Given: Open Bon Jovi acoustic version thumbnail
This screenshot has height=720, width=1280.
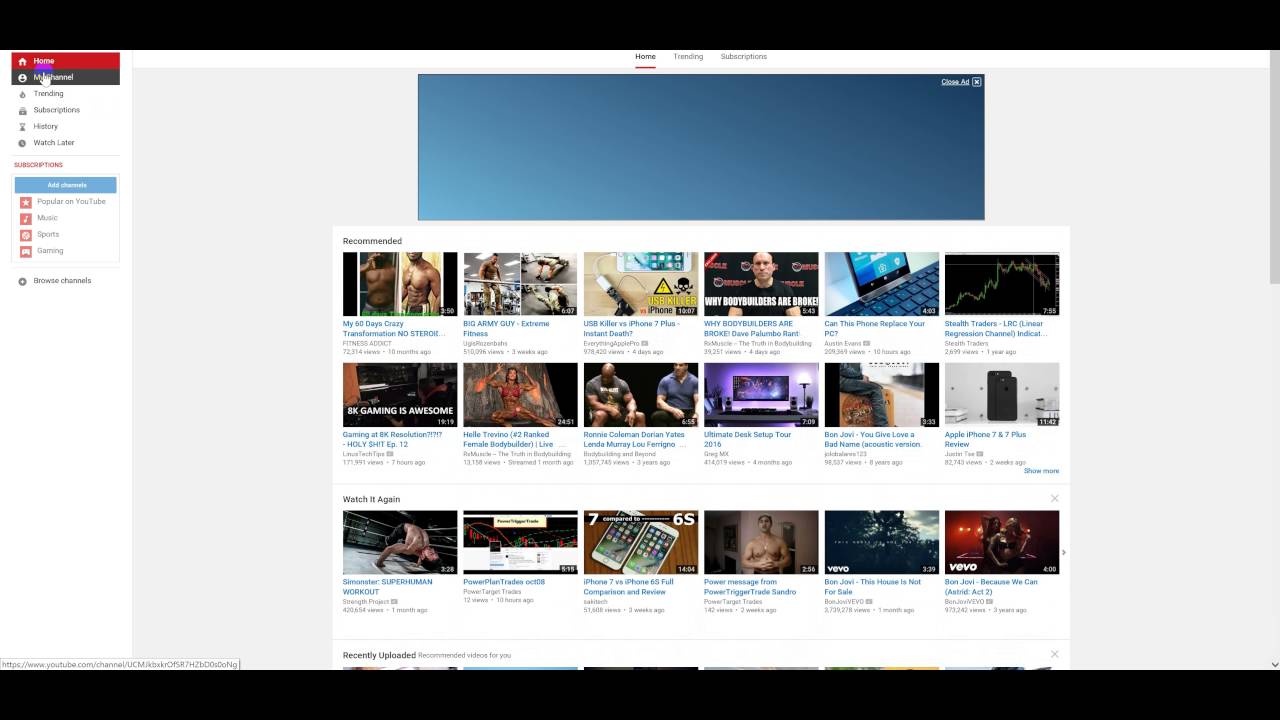Looking at the screenshot, I should [882, 395].
